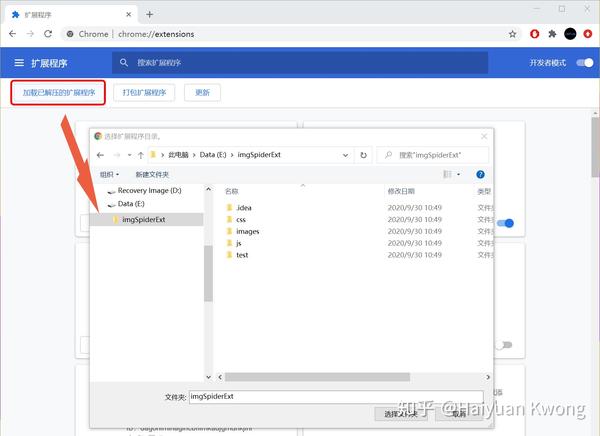Sort by 名称 column header
This screenshot has height=436, width=600.
[x=232, y=191]
